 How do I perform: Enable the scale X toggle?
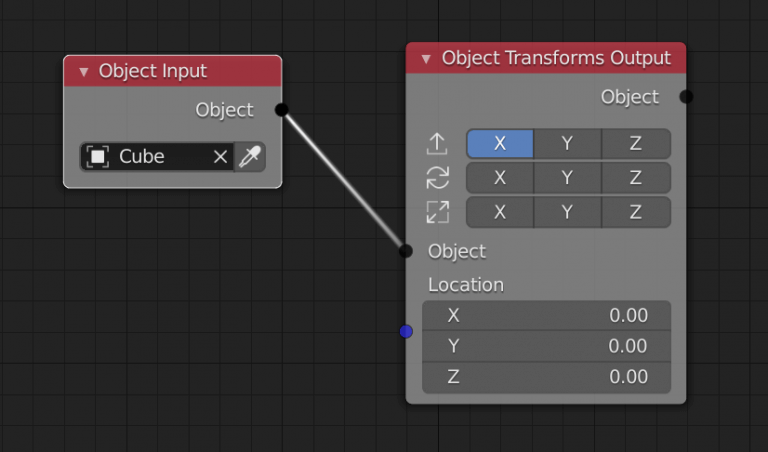click(500, 212)
